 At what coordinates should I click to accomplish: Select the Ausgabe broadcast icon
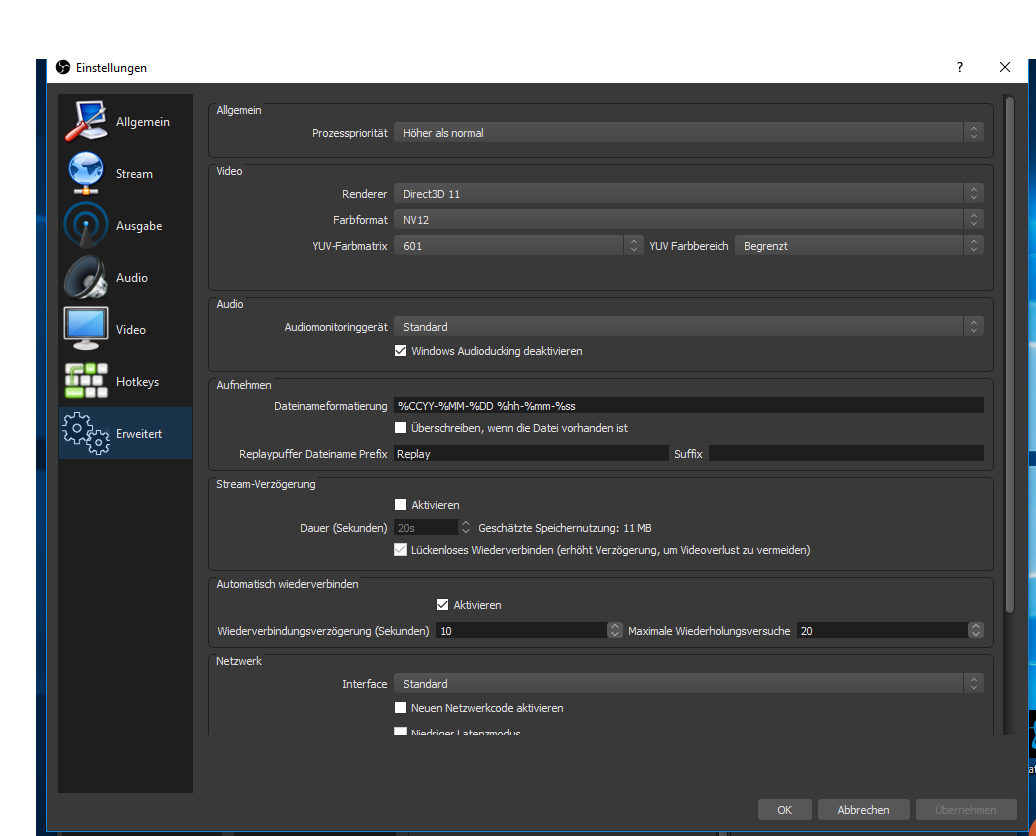(x=86, y=226)
